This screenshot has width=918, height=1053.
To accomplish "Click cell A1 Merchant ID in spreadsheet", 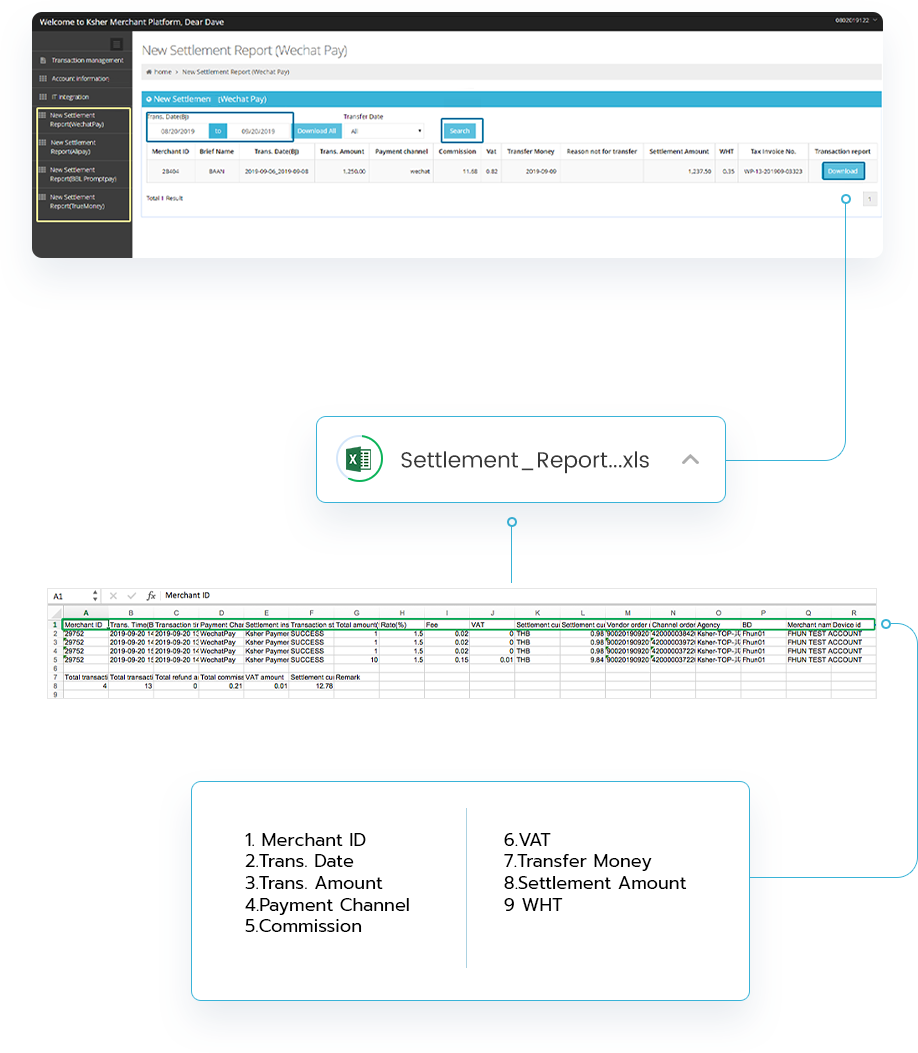I will pos(85,625).
